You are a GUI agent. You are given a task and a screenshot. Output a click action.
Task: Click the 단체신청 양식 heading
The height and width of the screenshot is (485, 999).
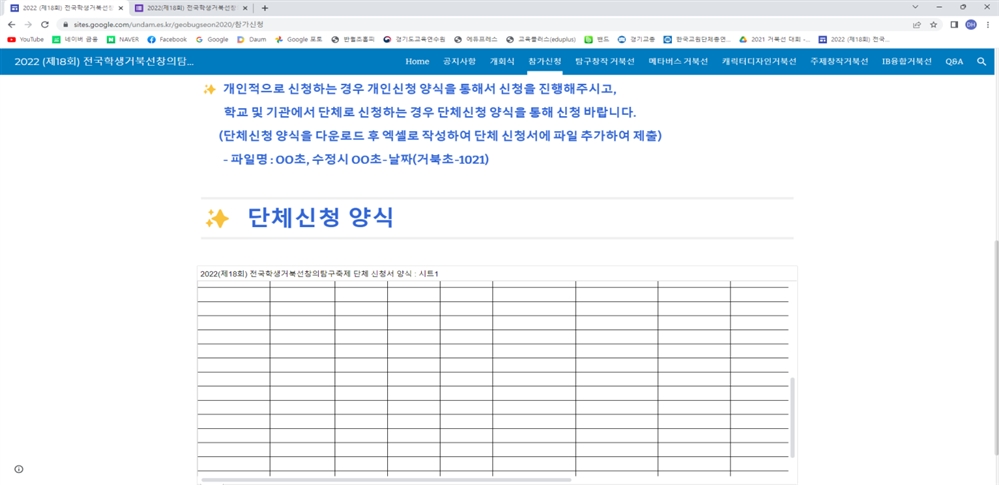320,219
